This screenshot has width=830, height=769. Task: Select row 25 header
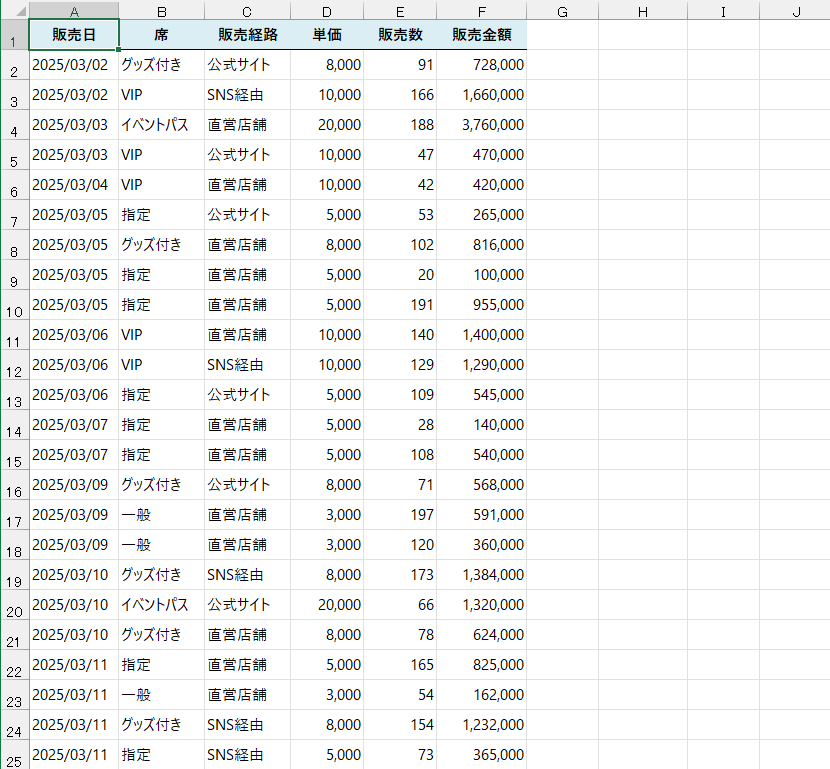coord(14,755)
